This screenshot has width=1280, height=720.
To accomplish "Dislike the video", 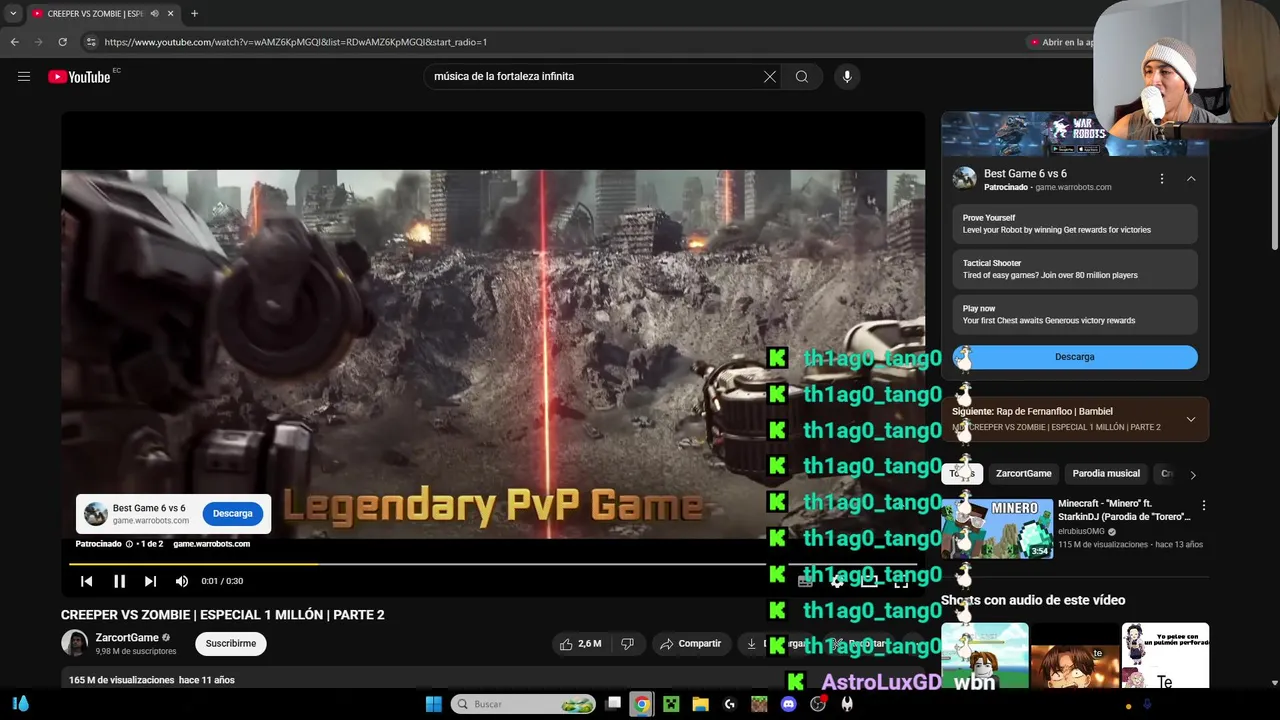I will (628, 644).
